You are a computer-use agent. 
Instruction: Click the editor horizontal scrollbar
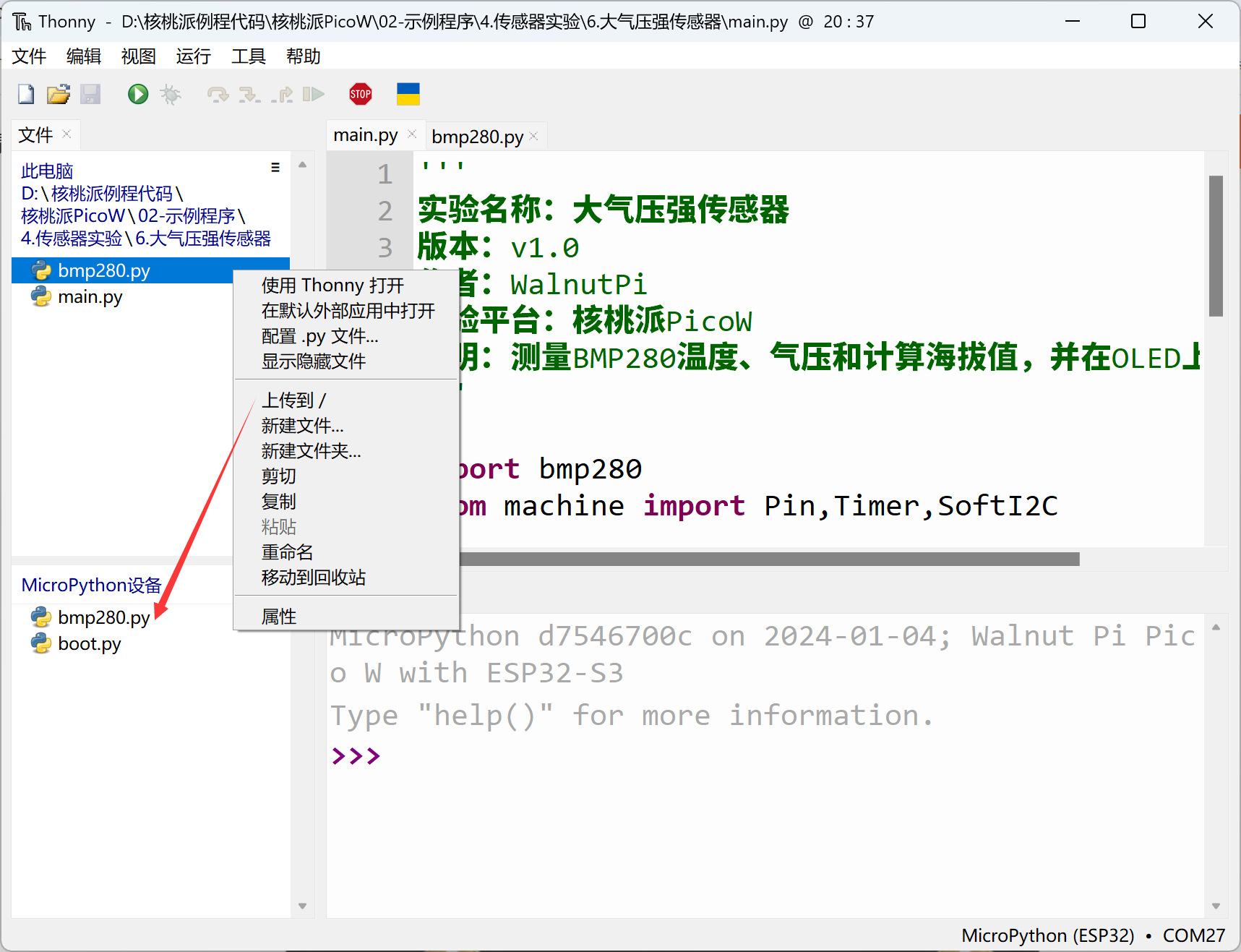pos(766,559)
